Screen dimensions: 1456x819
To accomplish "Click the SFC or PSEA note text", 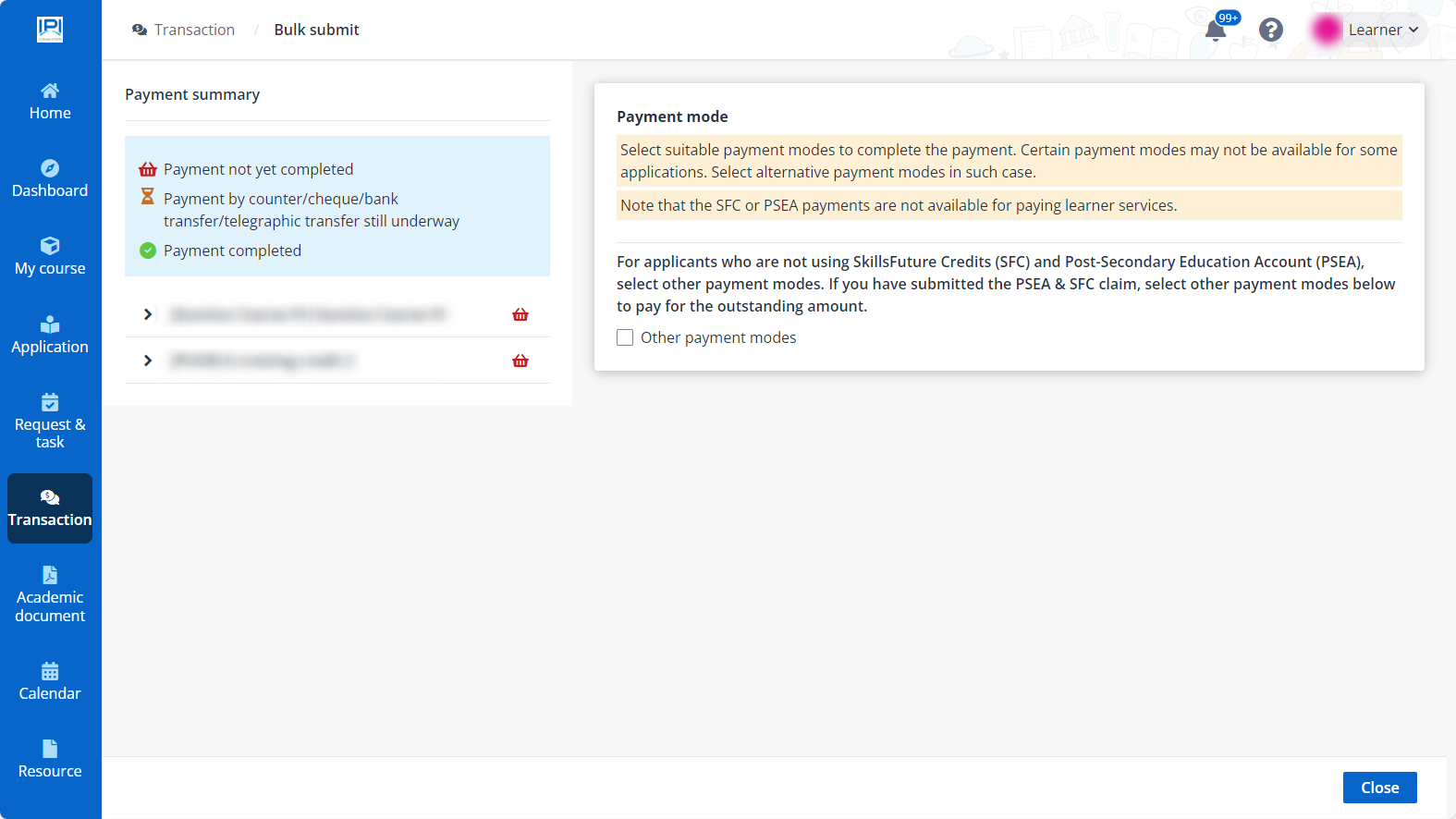I will [899, 205].
